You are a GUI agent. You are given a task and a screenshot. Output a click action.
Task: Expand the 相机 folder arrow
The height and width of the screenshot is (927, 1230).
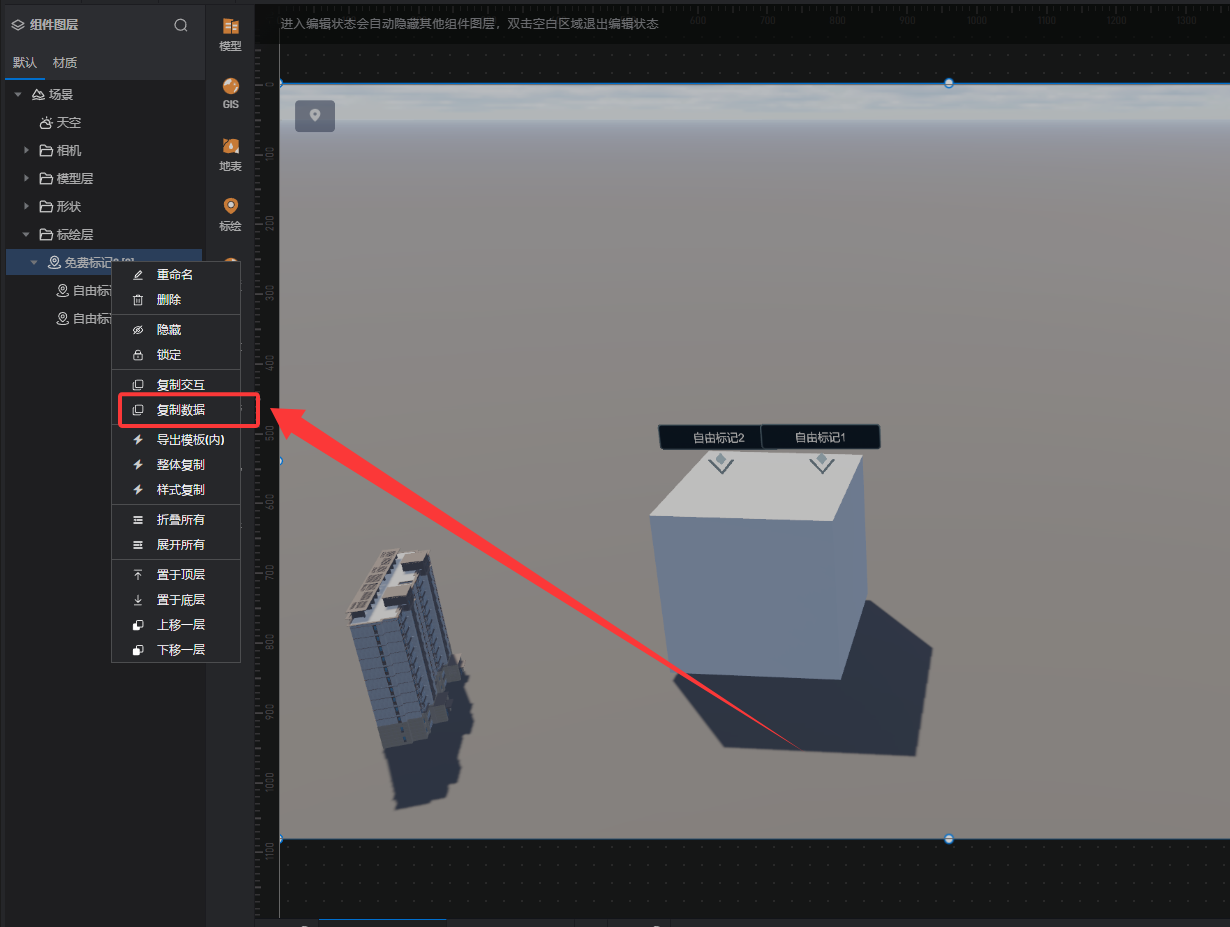tap(26, 150)
